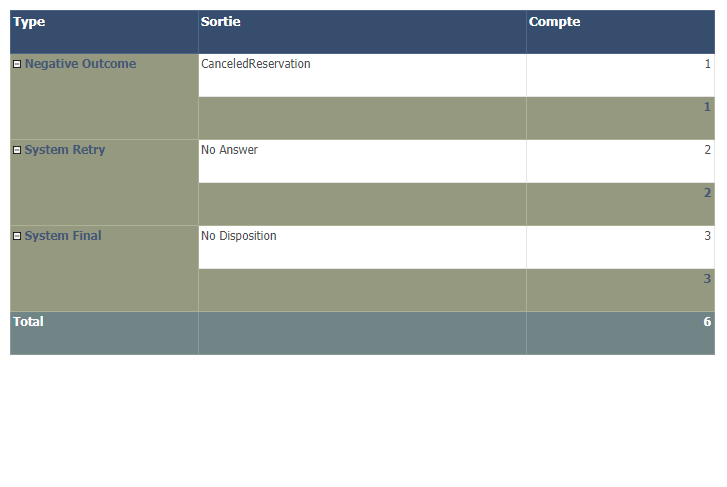Sort by the Sortie column header

(x=220, y=21)
